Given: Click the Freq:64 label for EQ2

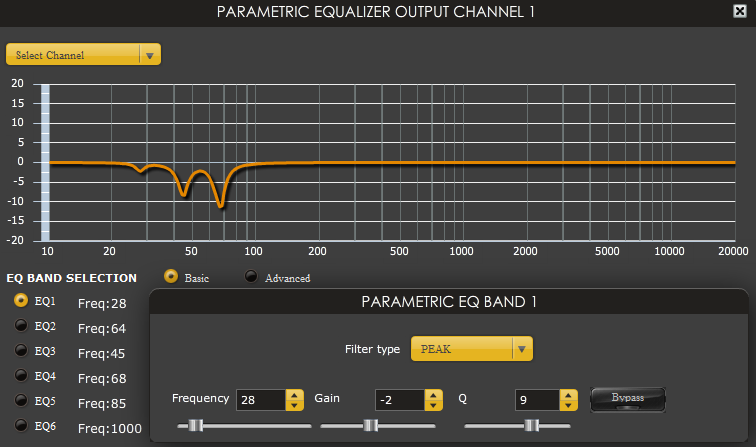Looking at the screenshot, I should 102,328.
